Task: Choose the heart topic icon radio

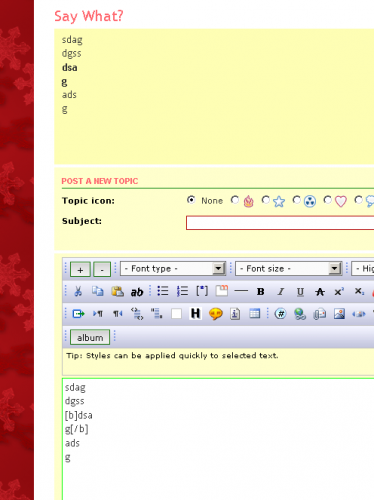Action: 327,200
